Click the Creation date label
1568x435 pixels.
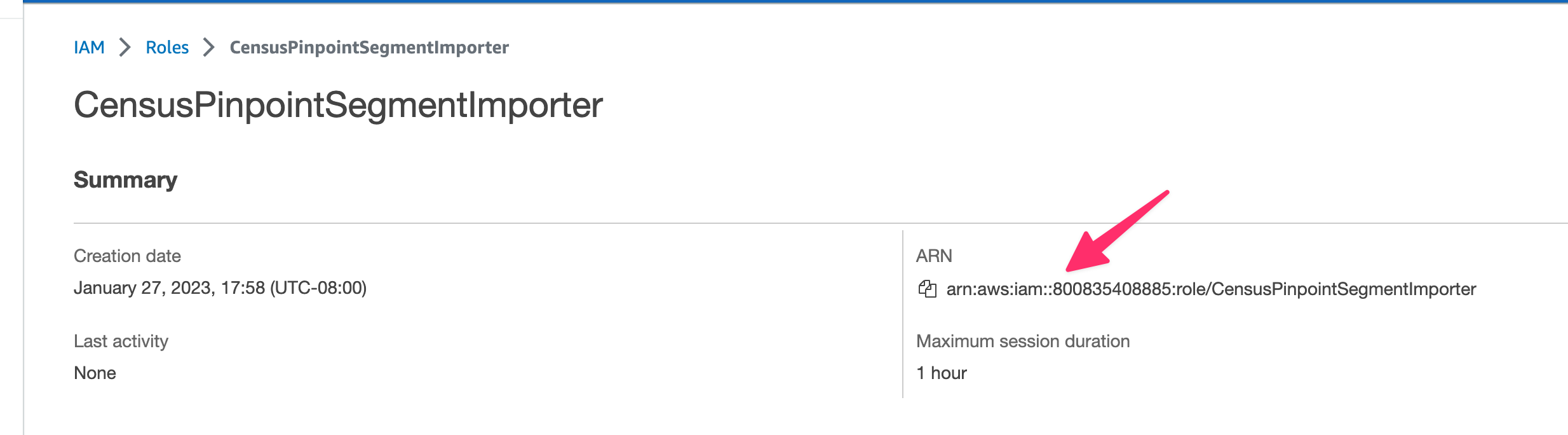127,256
